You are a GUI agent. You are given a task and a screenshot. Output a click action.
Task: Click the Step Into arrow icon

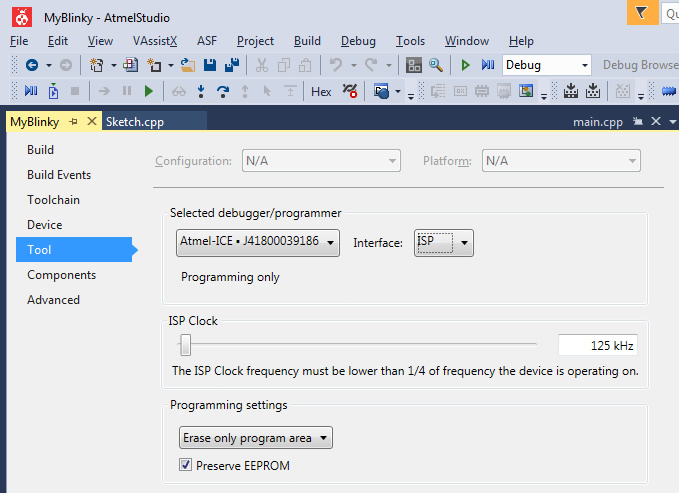pos(202,91)
